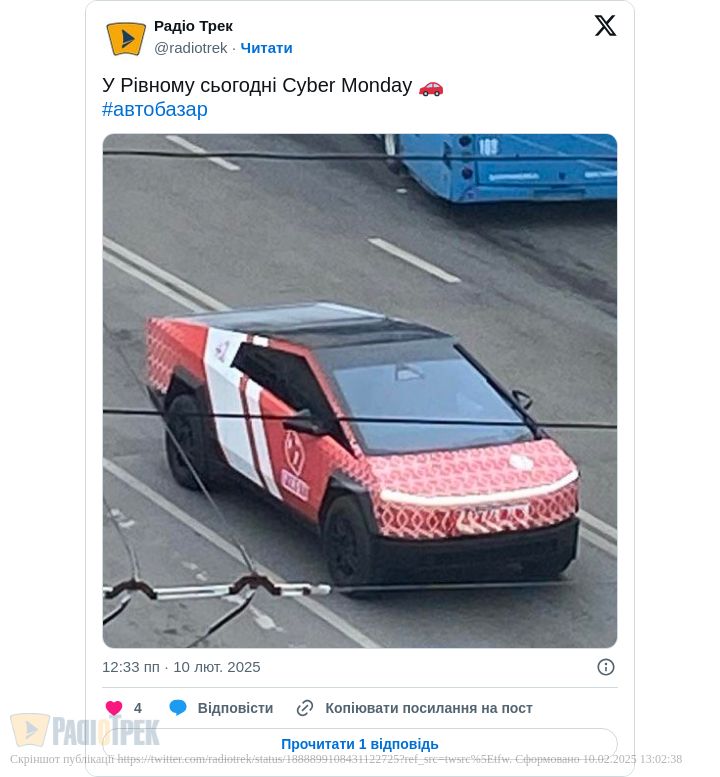Select Копіювати посилання на пост
Screen dimensions: 720x777
point(429,708)
